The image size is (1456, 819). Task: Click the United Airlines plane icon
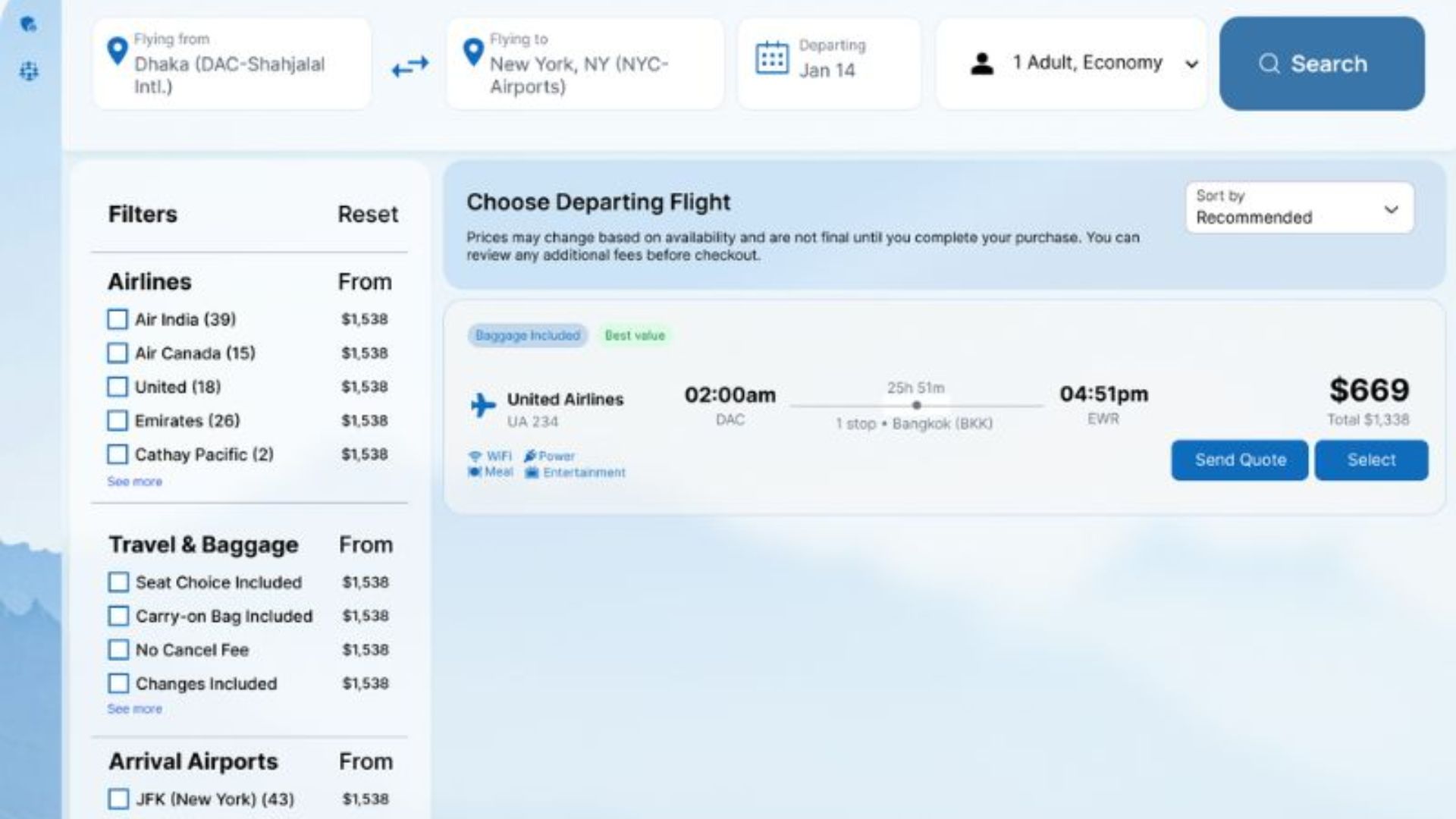tap(482, 405)
